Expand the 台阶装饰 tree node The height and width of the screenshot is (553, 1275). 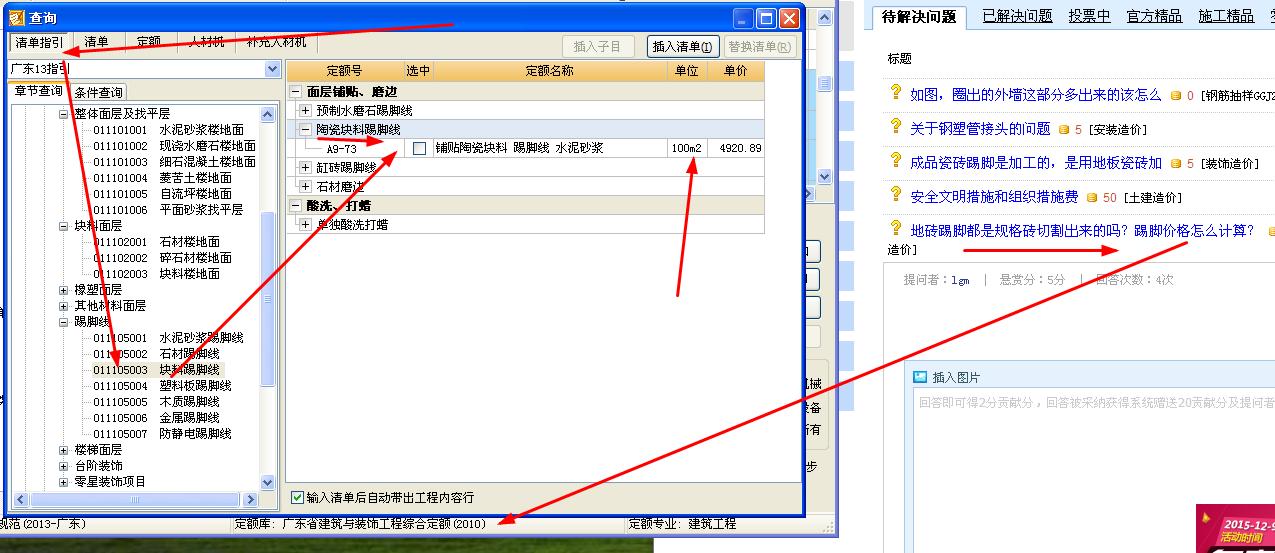pos(64,466)
